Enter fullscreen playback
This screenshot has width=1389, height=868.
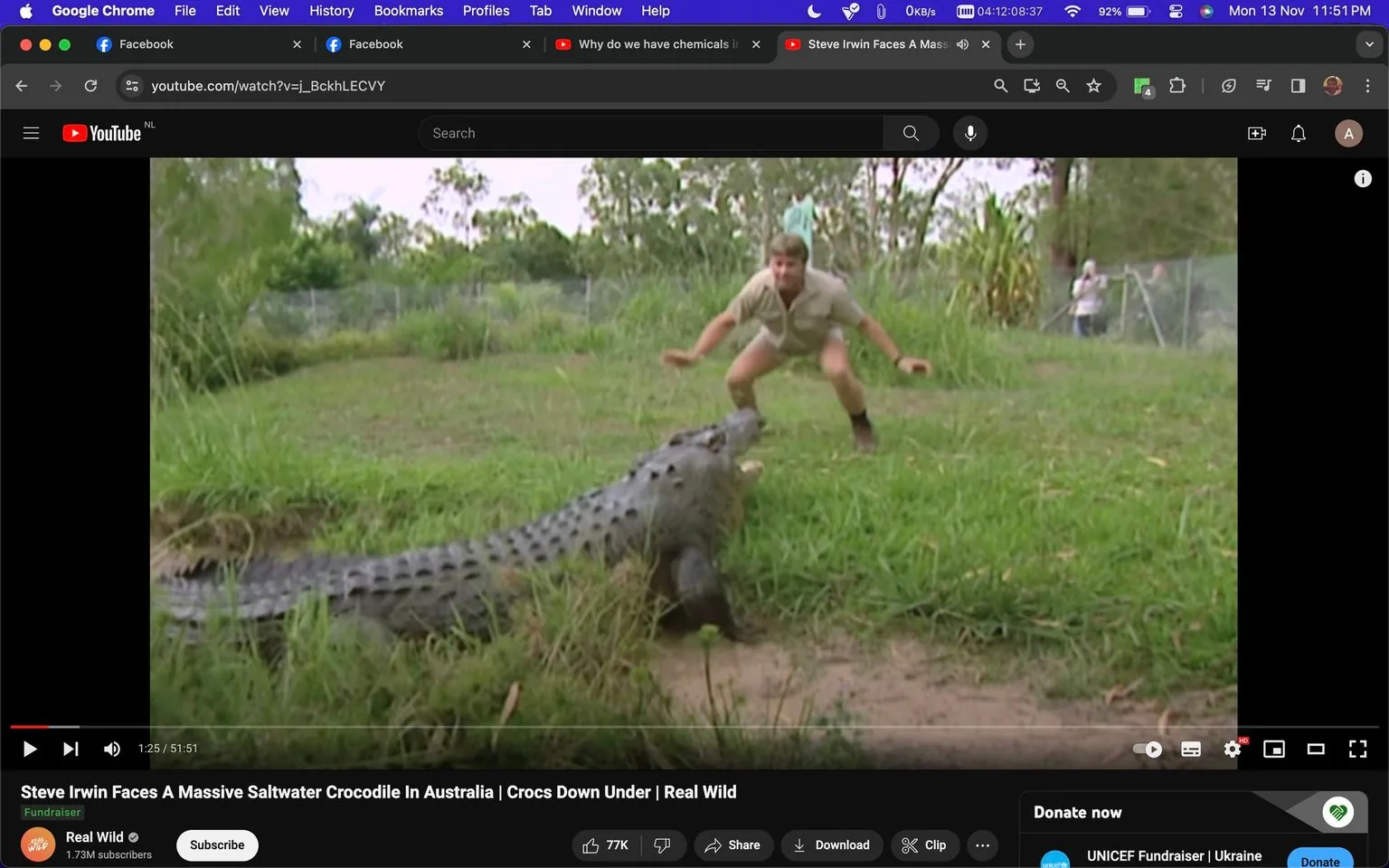coord(1357,749)
